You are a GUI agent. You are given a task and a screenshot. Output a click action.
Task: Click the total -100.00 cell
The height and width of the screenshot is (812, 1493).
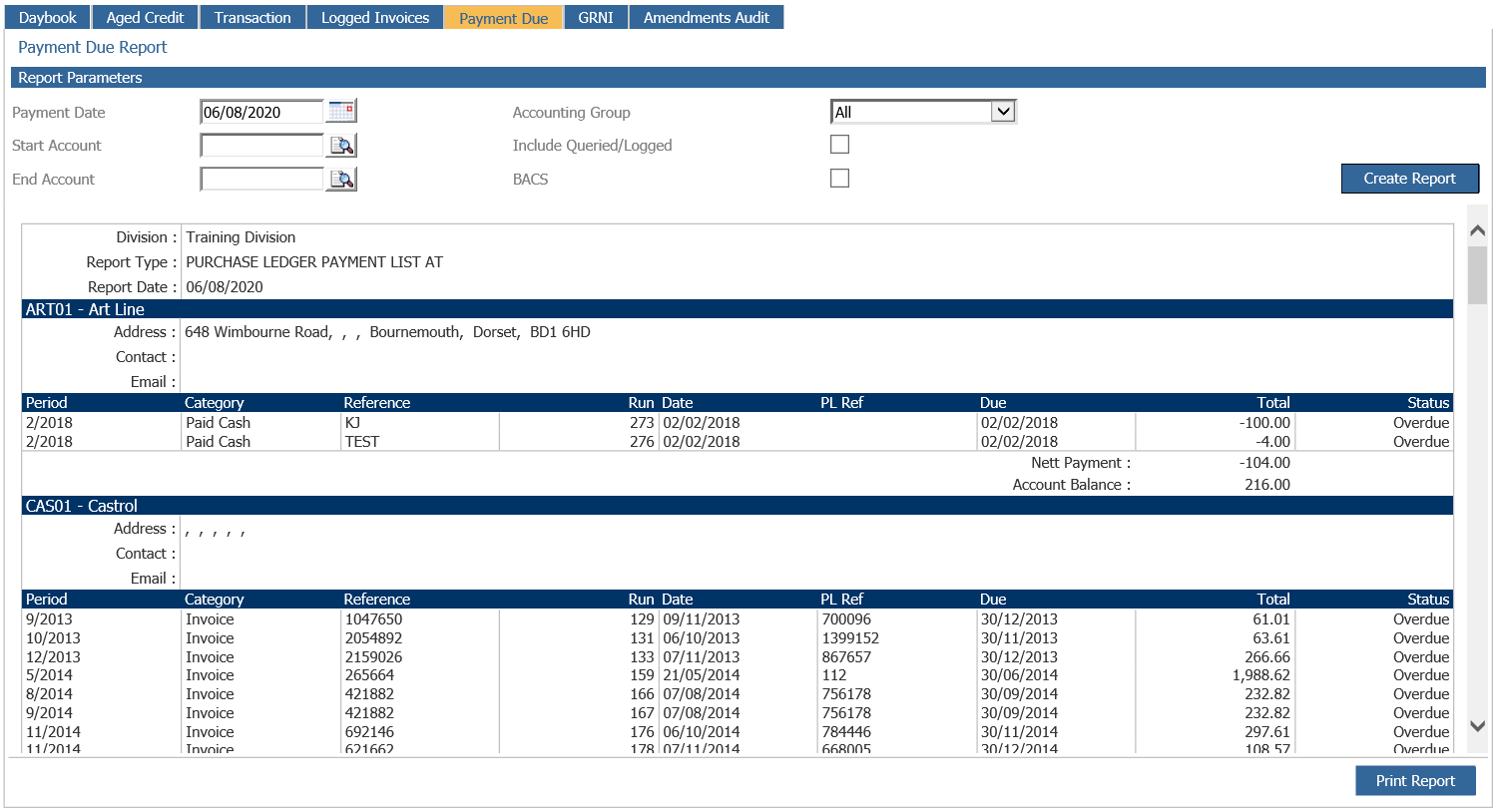pyautogui.click(x=1264, y=423)
